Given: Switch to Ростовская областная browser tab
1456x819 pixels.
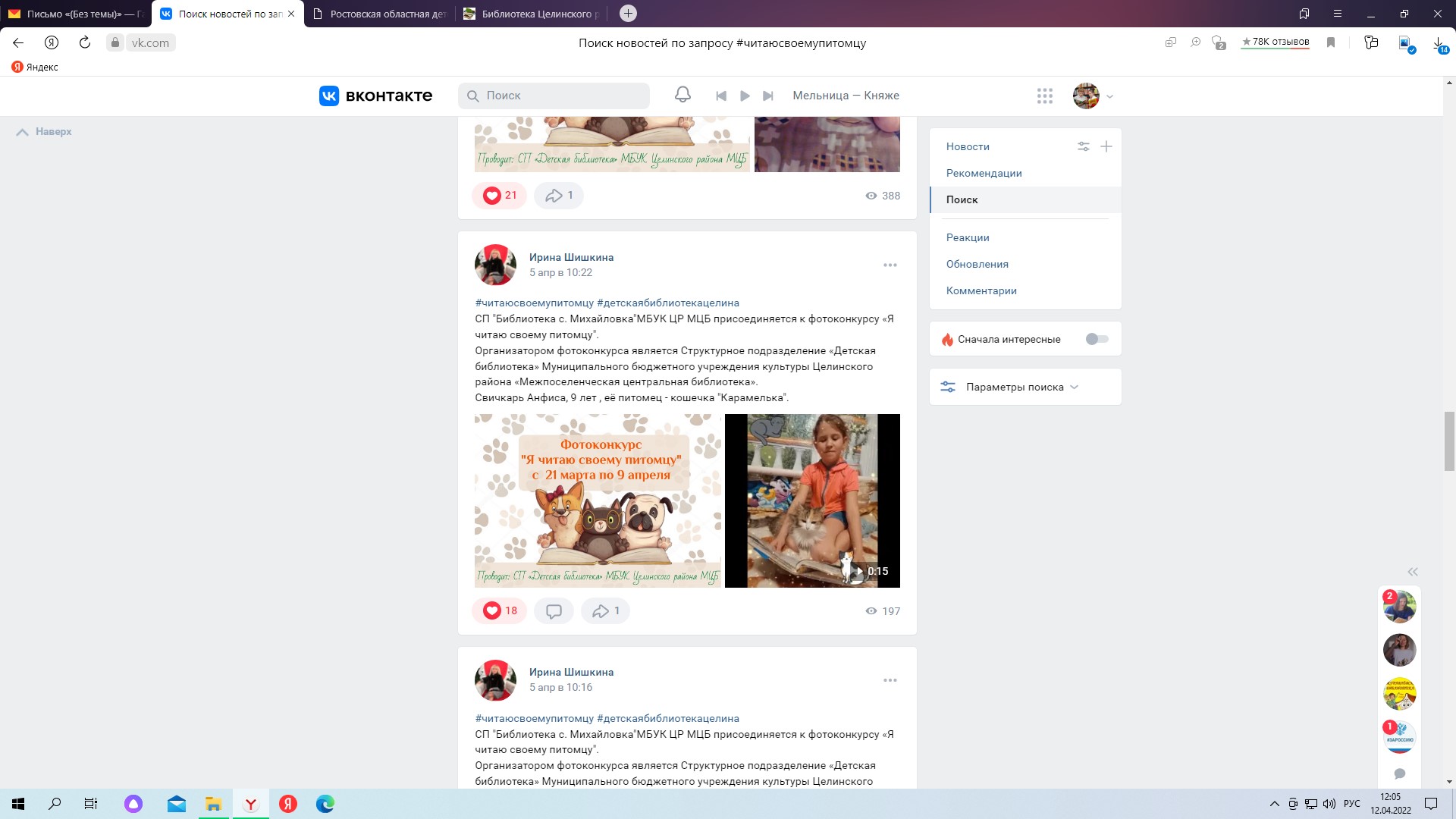Looking at the screenshot, I should [380, 14].
